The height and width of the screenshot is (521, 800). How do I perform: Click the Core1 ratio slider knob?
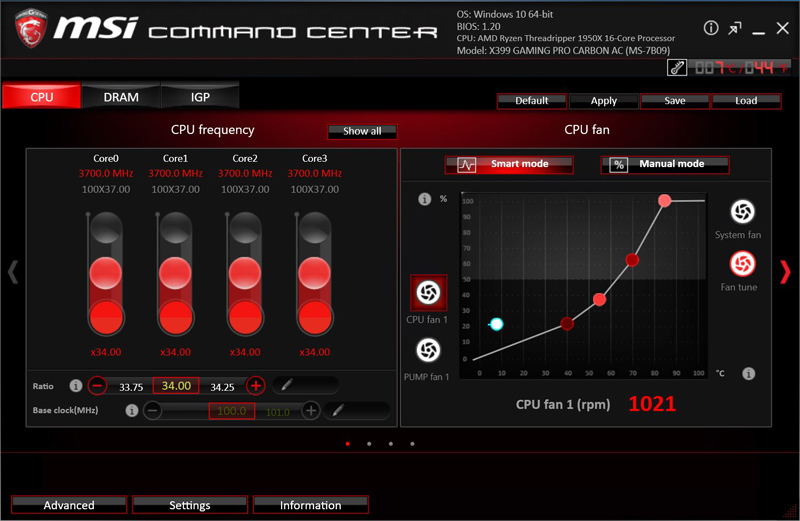(x=176, y=272)
